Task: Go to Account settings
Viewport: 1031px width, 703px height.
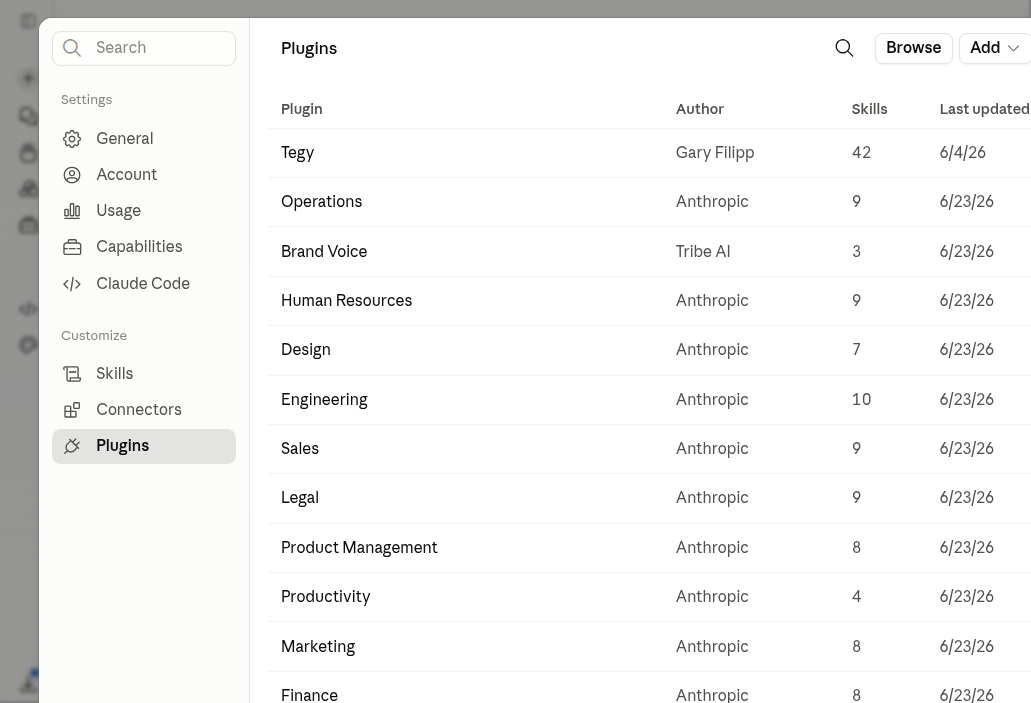Action: tap(144, 175)
